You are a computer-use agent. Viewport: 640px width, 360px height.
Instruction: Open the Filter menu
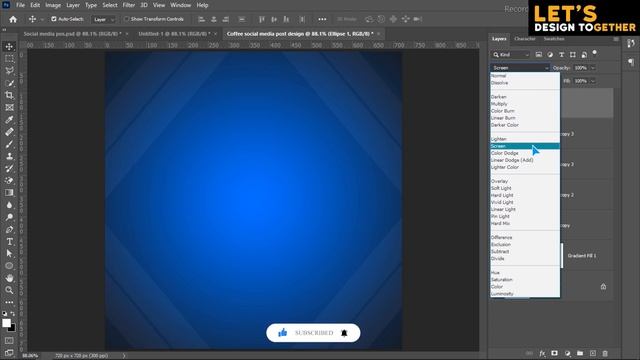click(x=129, y=5)
